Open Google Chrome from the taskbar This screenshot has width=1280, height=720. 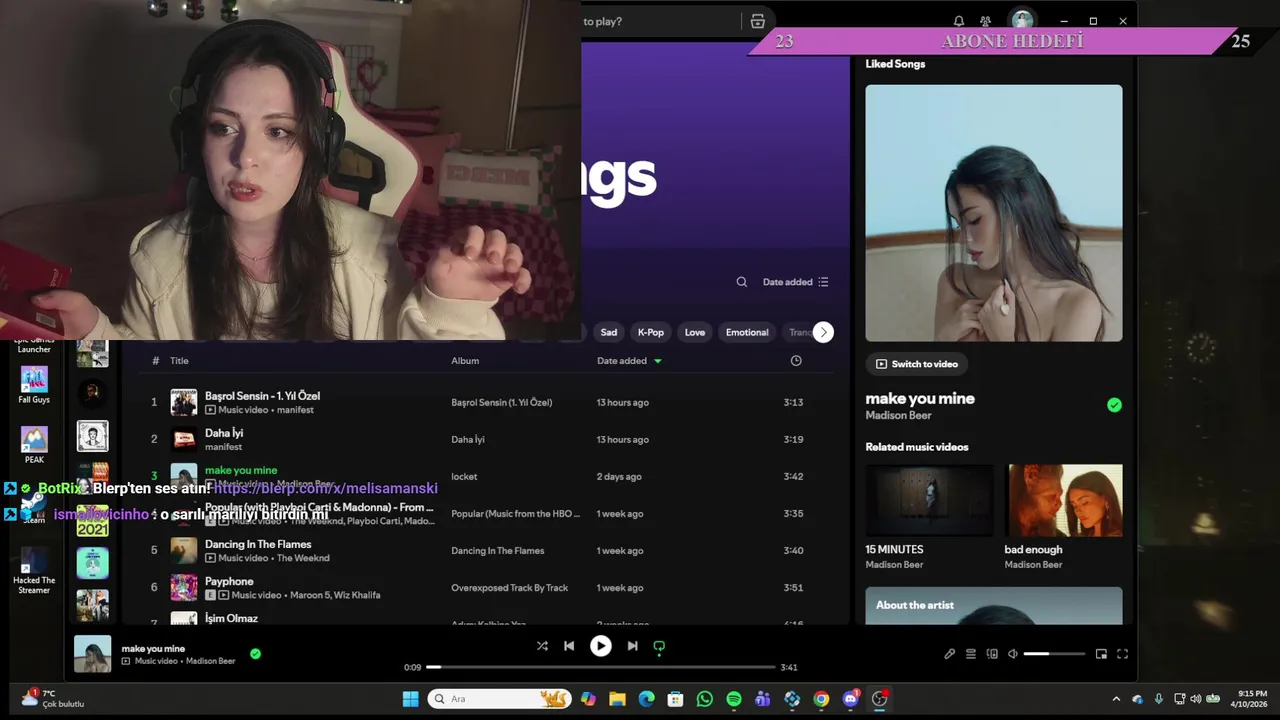point(821,699)
